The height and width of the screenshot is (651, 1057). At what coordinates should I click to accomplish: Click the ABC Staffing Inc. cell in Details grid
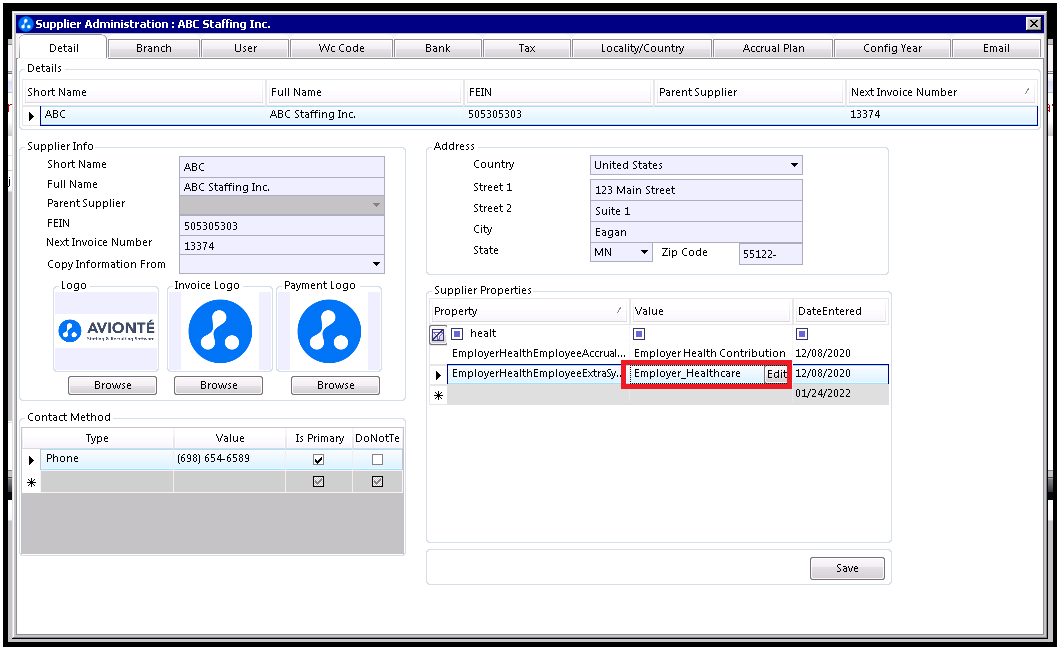(364, 115)
